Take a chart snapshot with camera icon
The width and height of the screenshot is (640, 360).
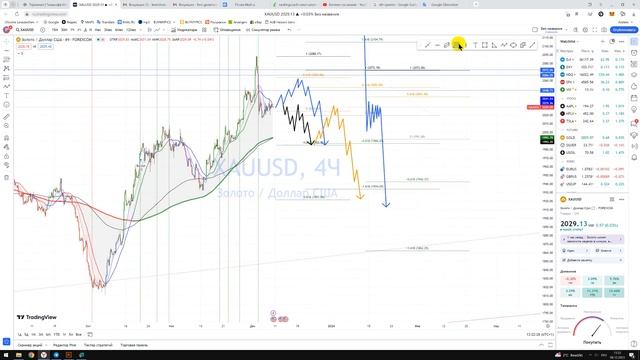604,30
